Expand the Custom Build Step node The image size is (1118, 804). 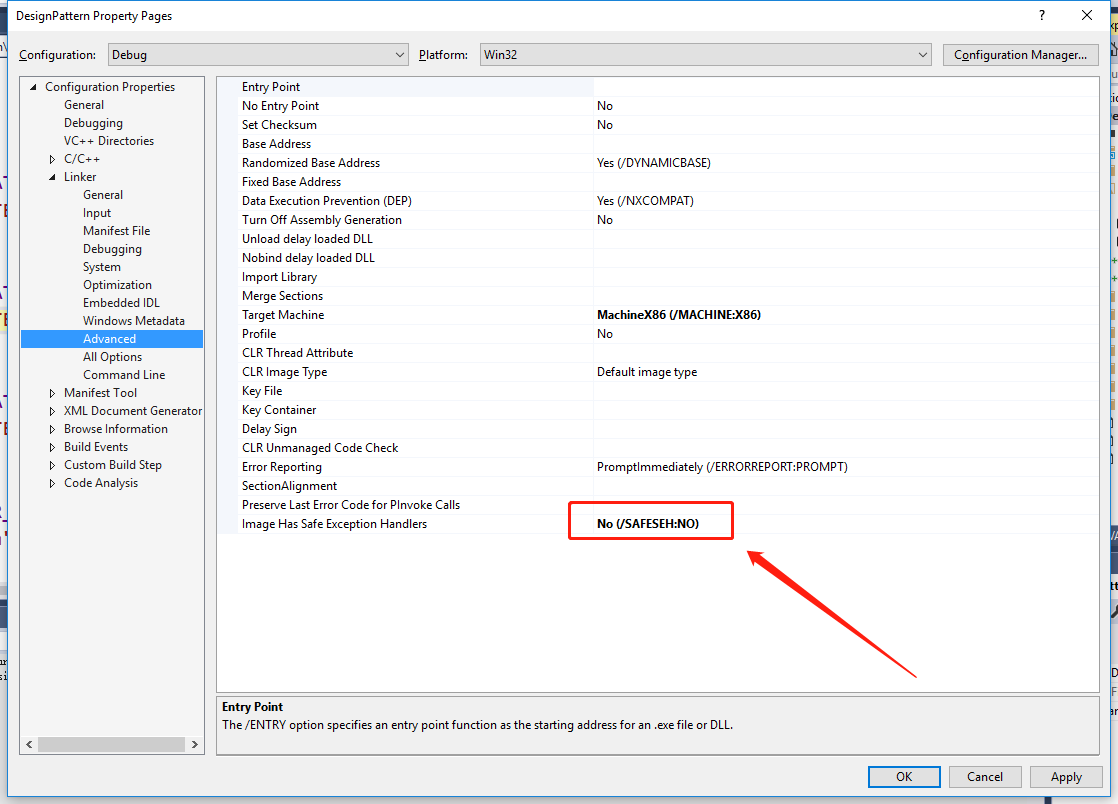[52, 464]
